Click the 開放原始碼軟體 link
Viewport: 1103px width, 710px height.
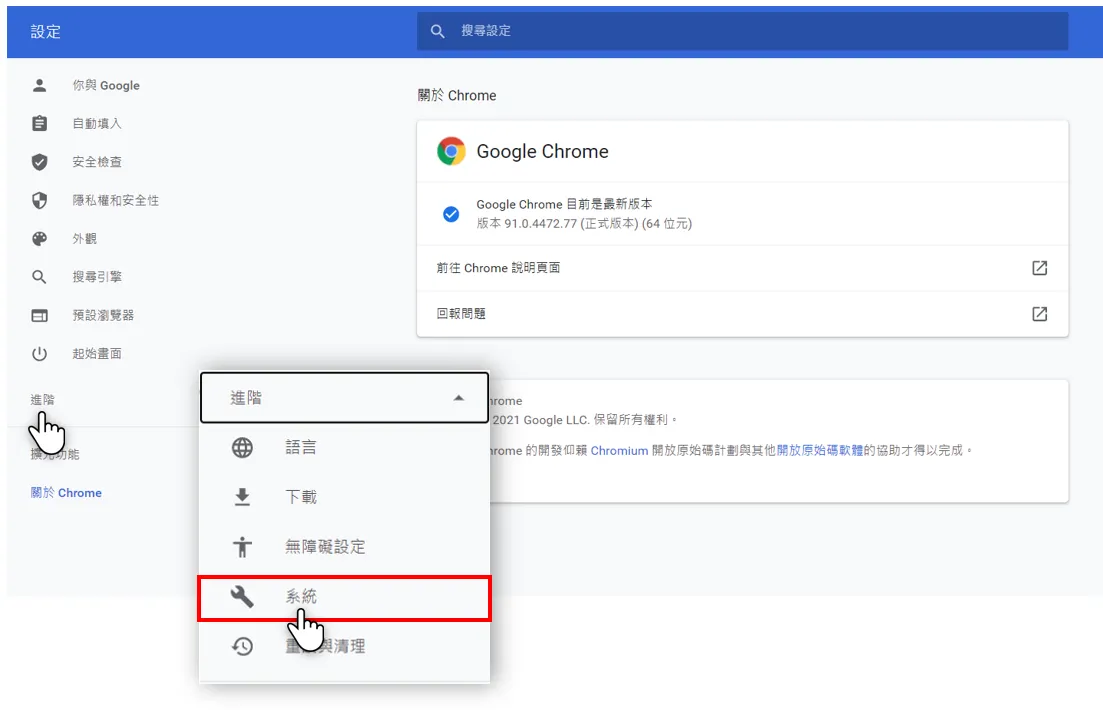[820, 450]
